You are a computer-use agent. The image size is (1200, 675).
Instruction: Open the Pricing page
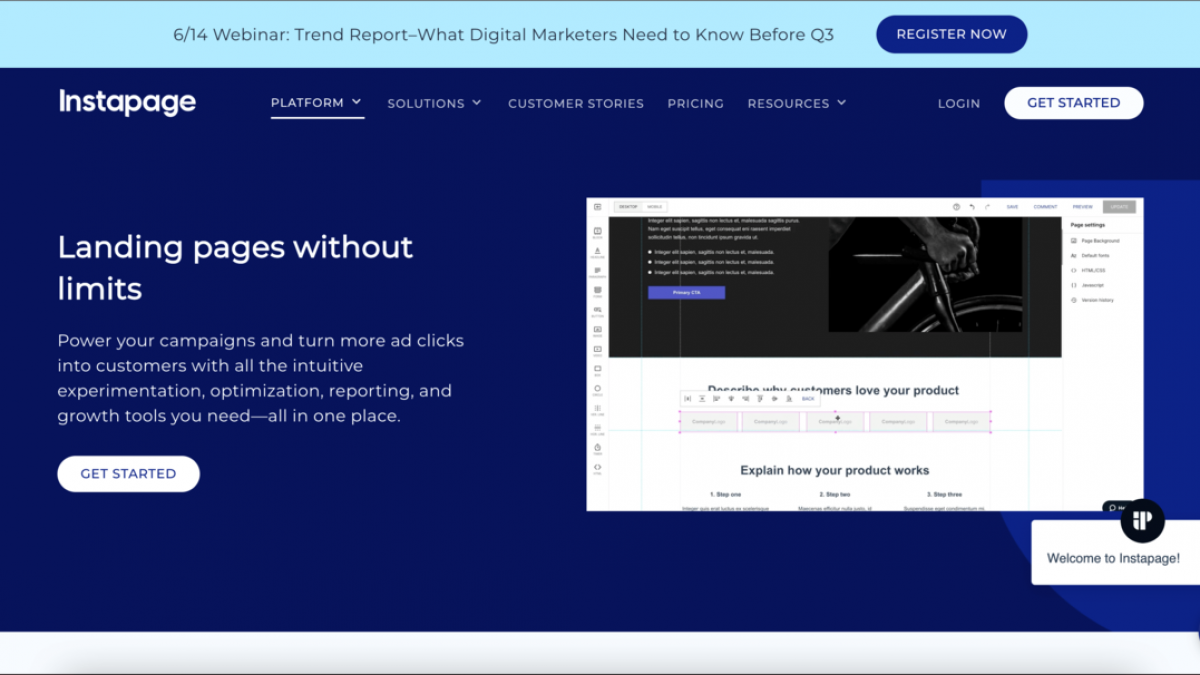click(696, 103)
